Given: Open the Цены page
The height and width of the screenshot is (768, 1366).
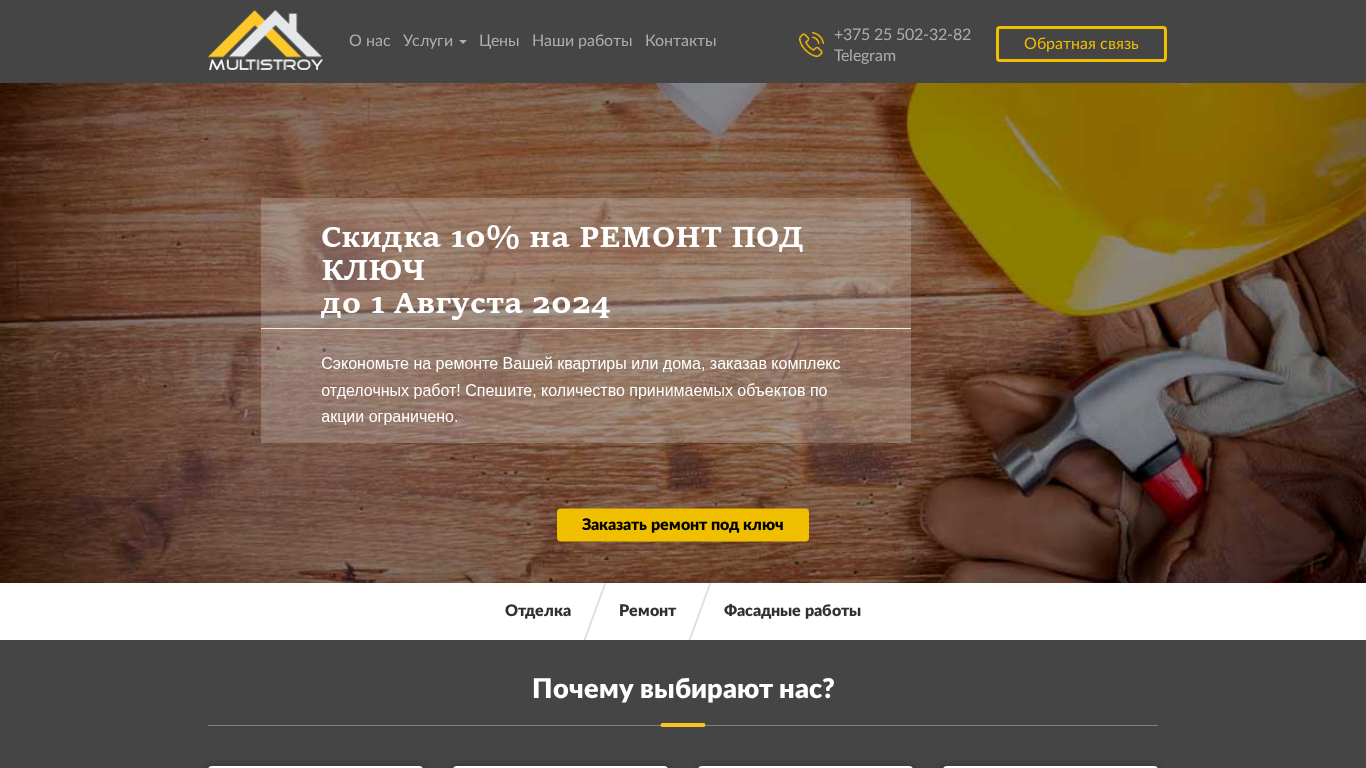Looking at the screenshot, I should [x=499, y=41].
